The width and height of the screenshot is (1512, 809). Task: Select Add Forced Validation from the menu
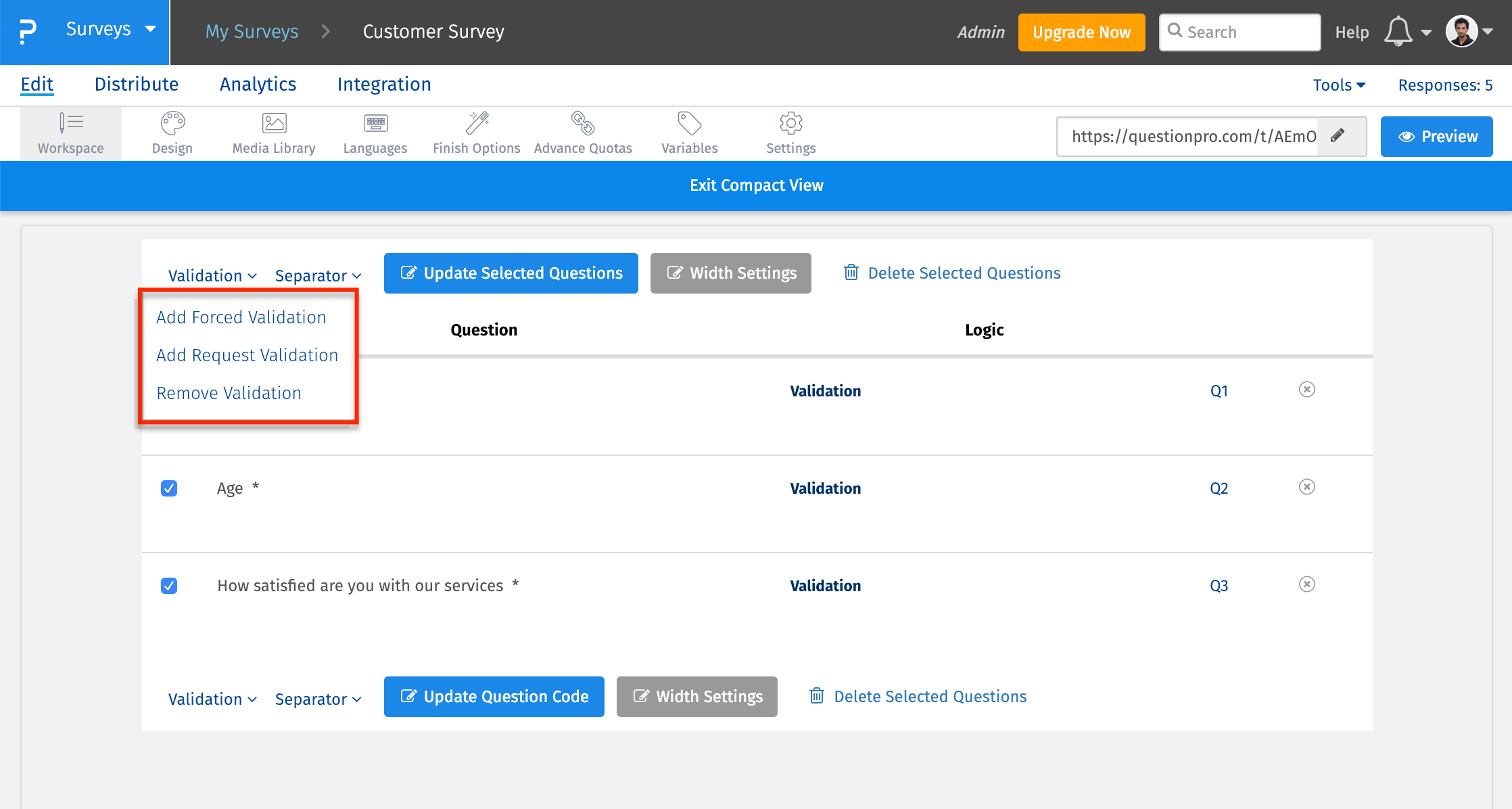point(241,317)
